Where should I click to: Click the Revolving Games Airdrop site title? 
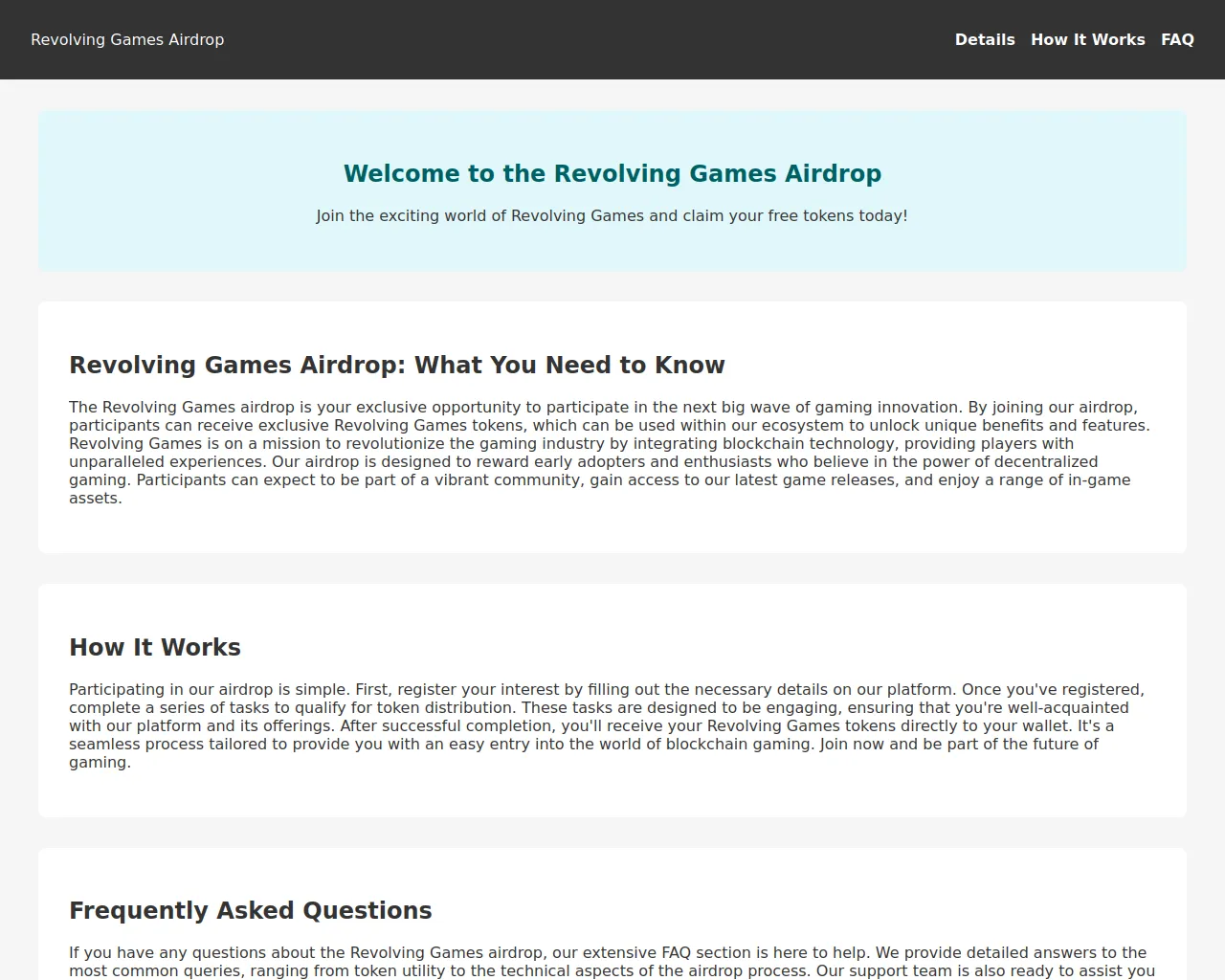click(127, 39)
